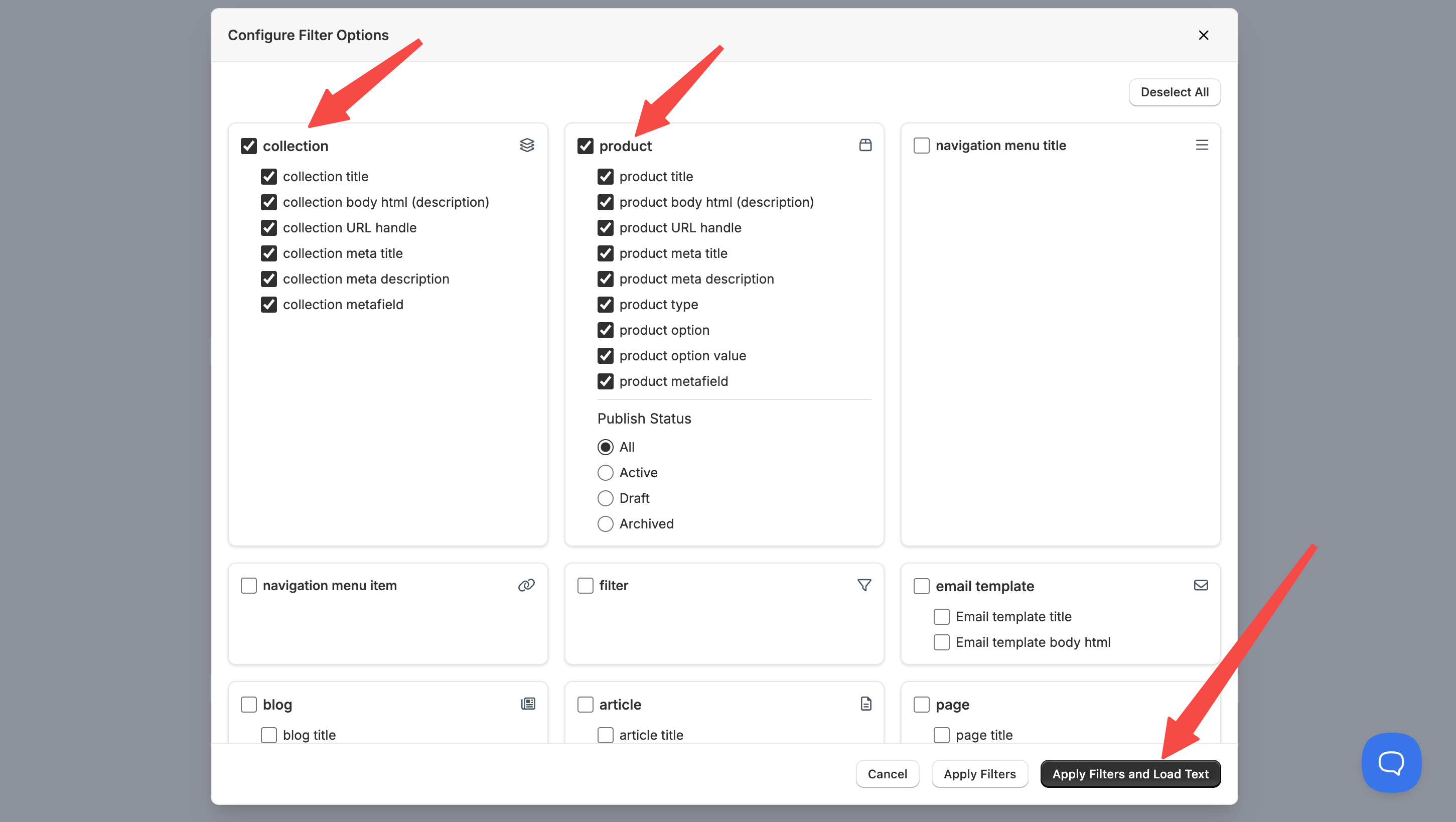Image resolution: width=1456 pixels, height=822 pixels.
Task: Choose Archived publish status
Action: pos(606,523)
